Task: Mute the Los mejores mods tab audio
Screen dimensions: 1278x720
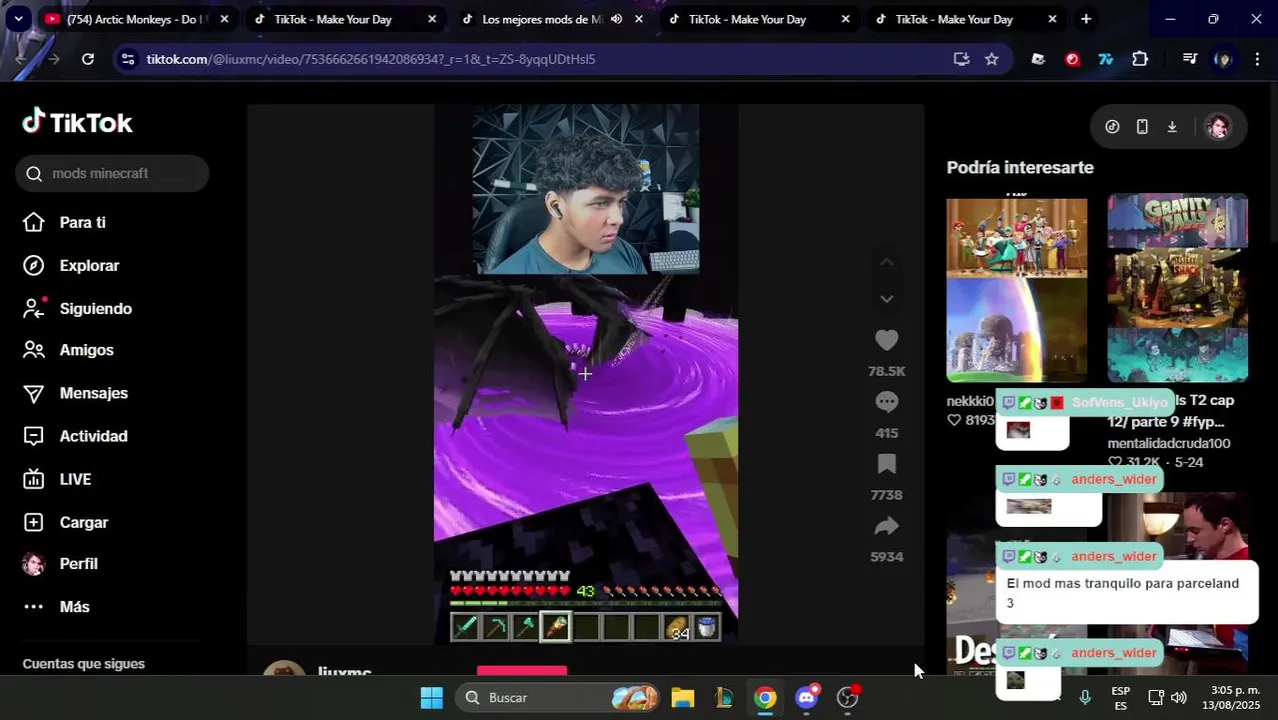Action: pos(616,19)
